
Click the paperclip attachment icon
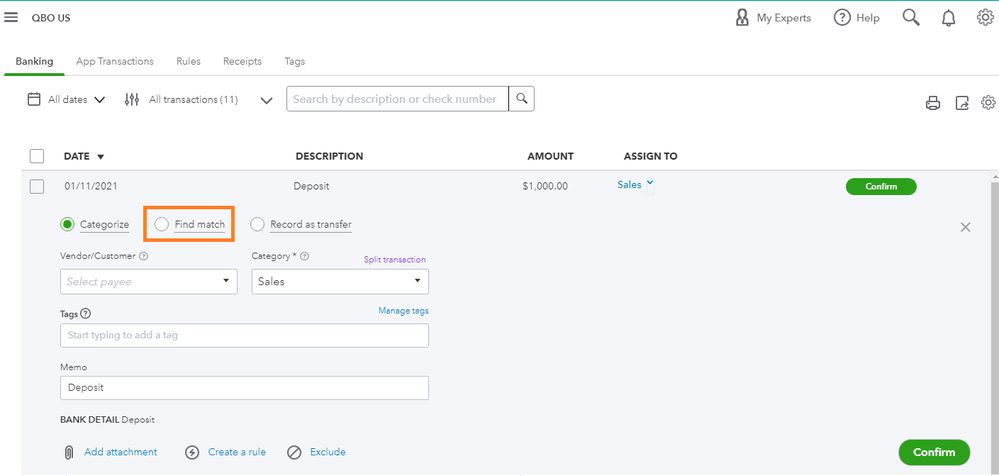69,452
